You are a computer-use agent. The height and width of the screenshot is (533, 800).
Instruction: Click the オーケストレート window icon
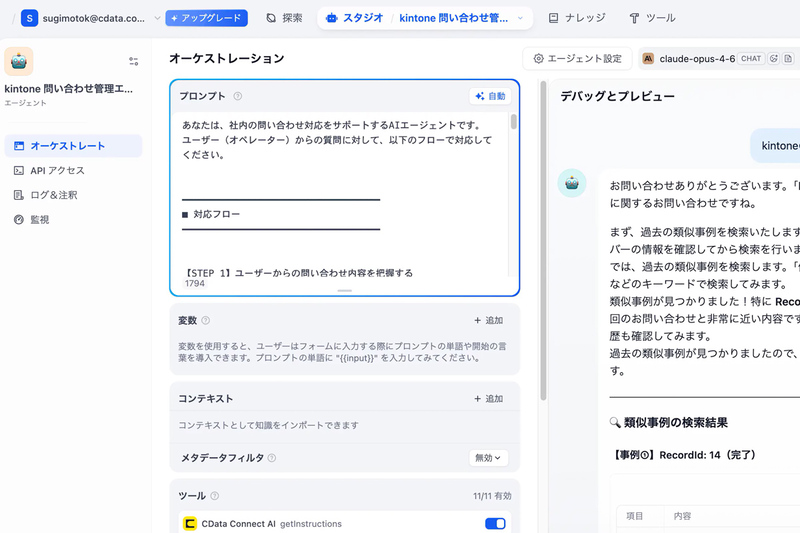(x=19, y=146)
